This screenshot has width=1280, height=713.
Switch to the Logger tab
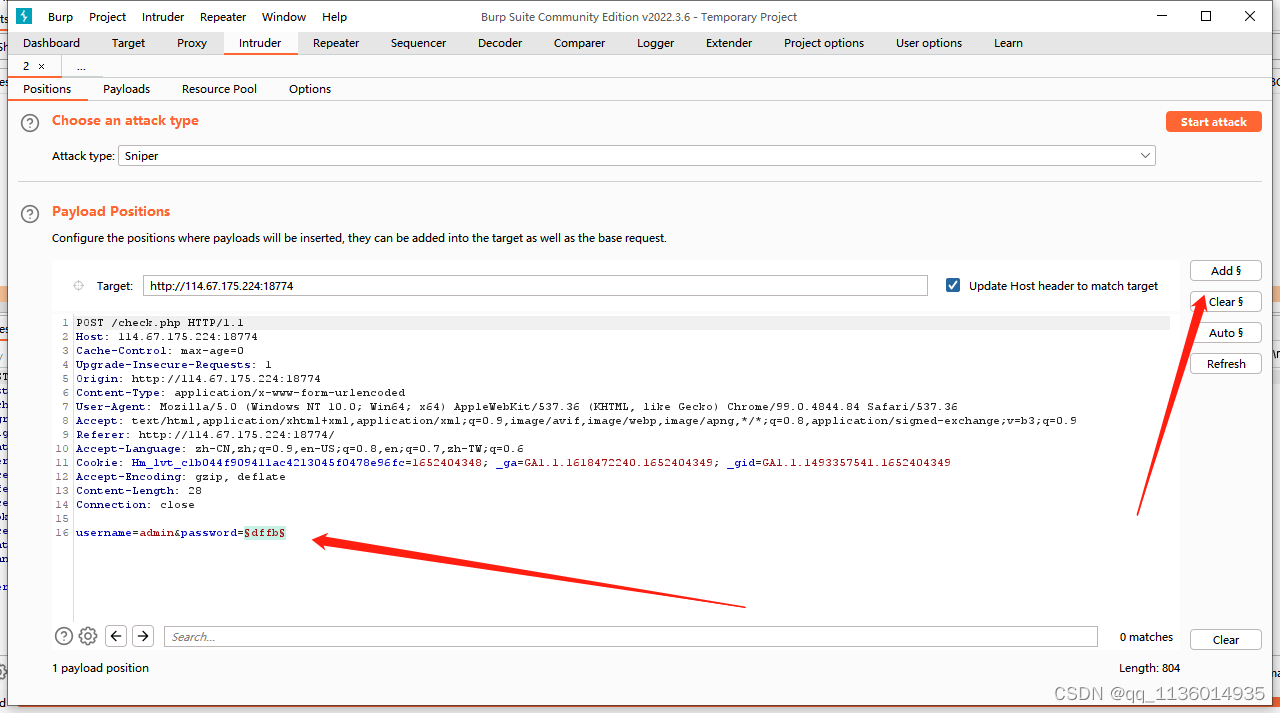click(656, 43)
